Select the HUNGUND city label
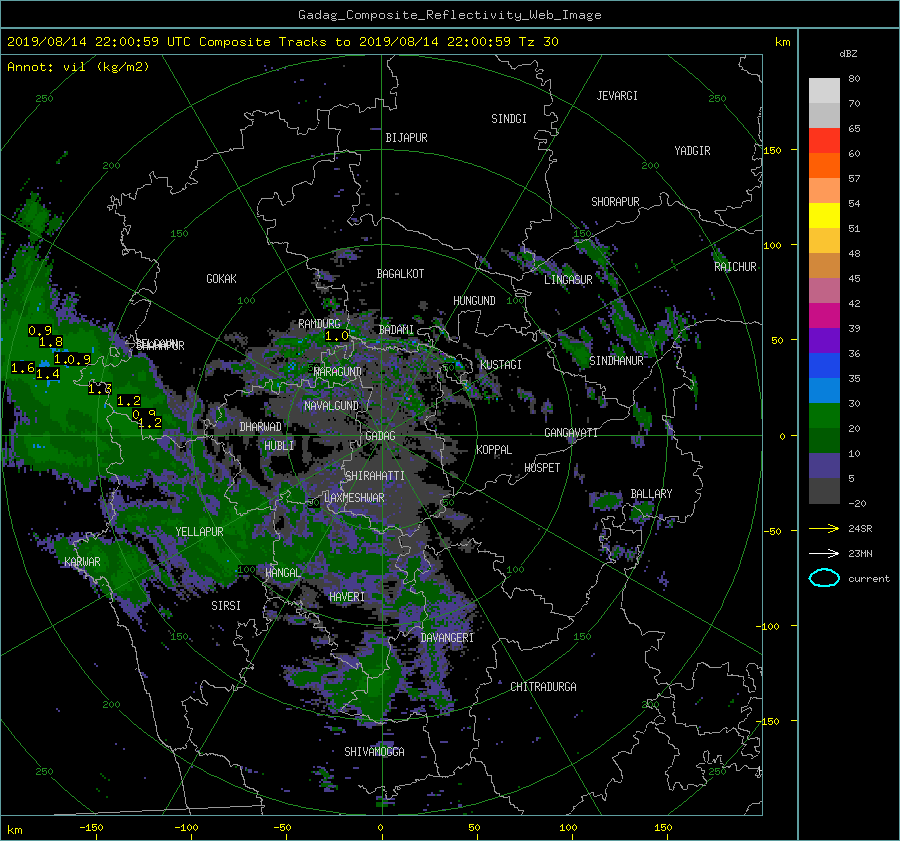 point(474,301)
